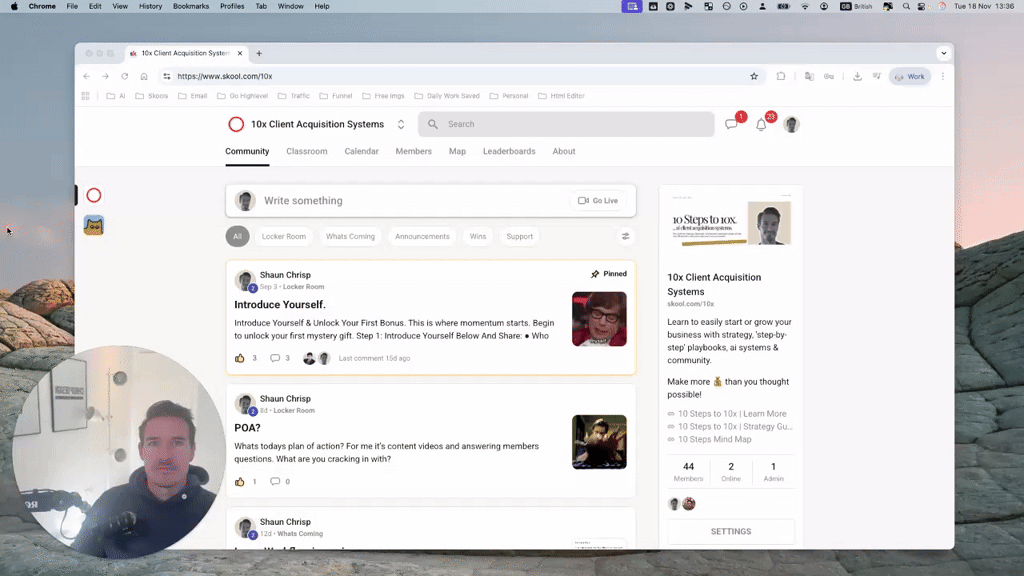The height and width of the screenshot is (576, 1024).
Task: Open the About tab
Action: coord(564,152)
